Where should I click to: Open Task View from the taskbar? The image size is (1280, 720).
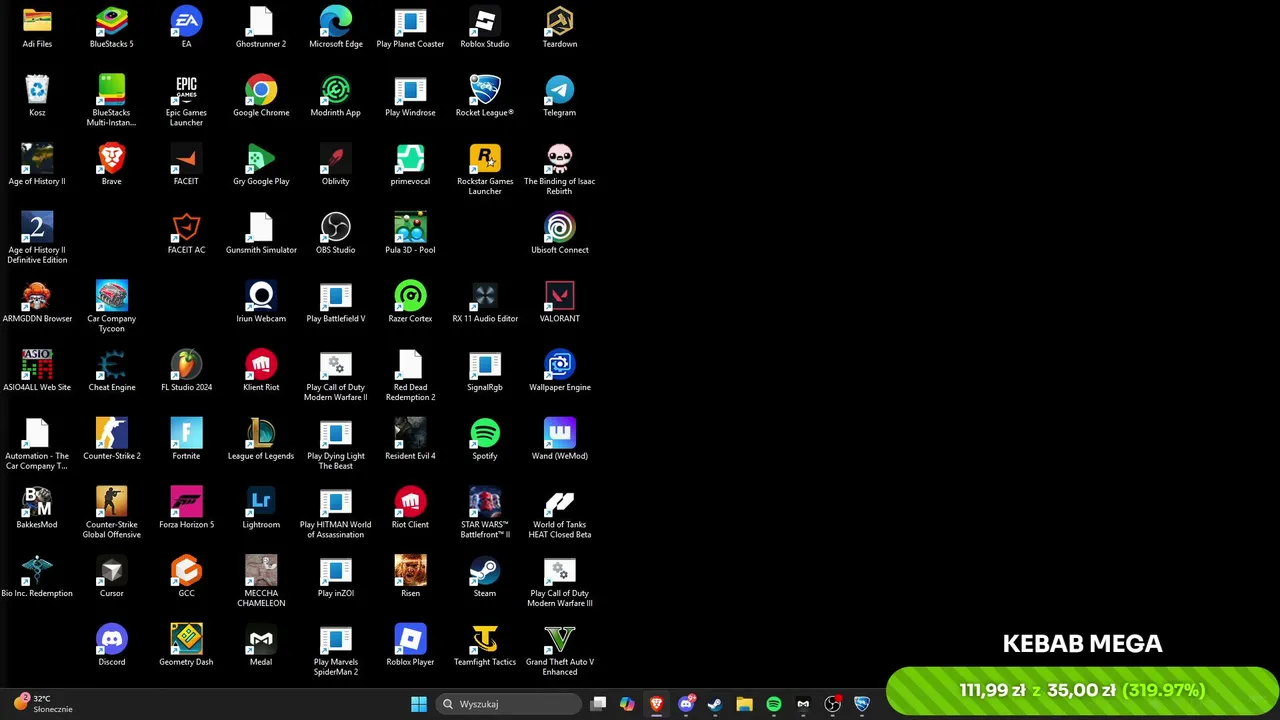tap(598, 704)
